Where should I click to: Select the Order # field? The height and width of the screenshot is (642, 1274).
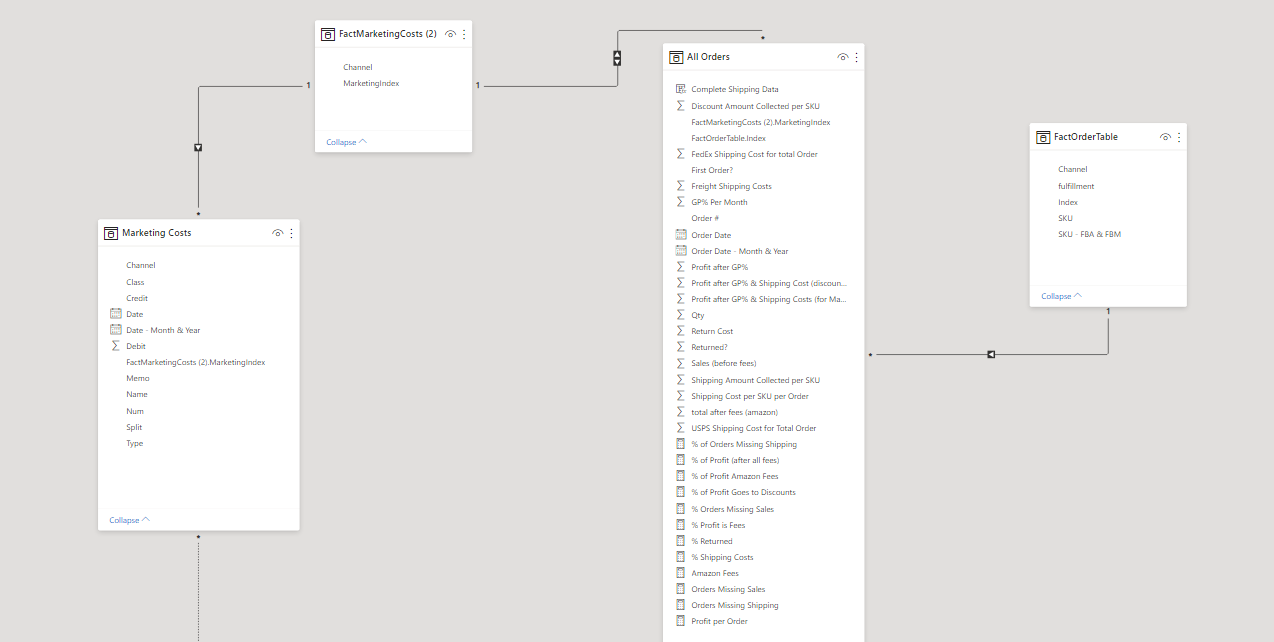(705, 218)
